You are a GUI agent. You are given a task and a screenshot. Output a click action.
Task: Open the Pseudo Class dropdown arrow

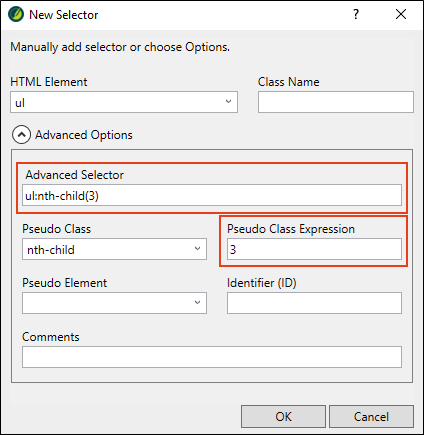pos(197,249)
